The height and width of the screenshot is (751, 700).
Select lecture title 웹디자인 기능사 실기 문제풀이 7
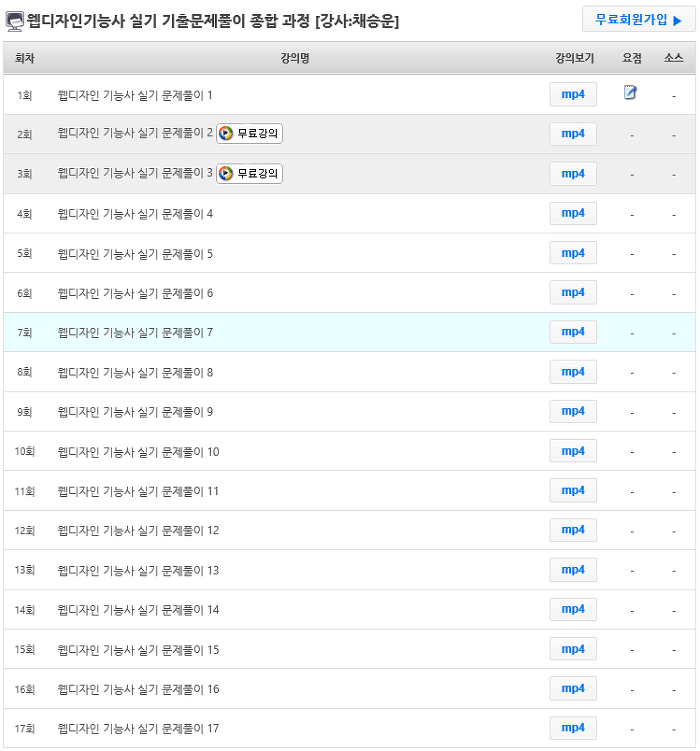coord(135,332)
